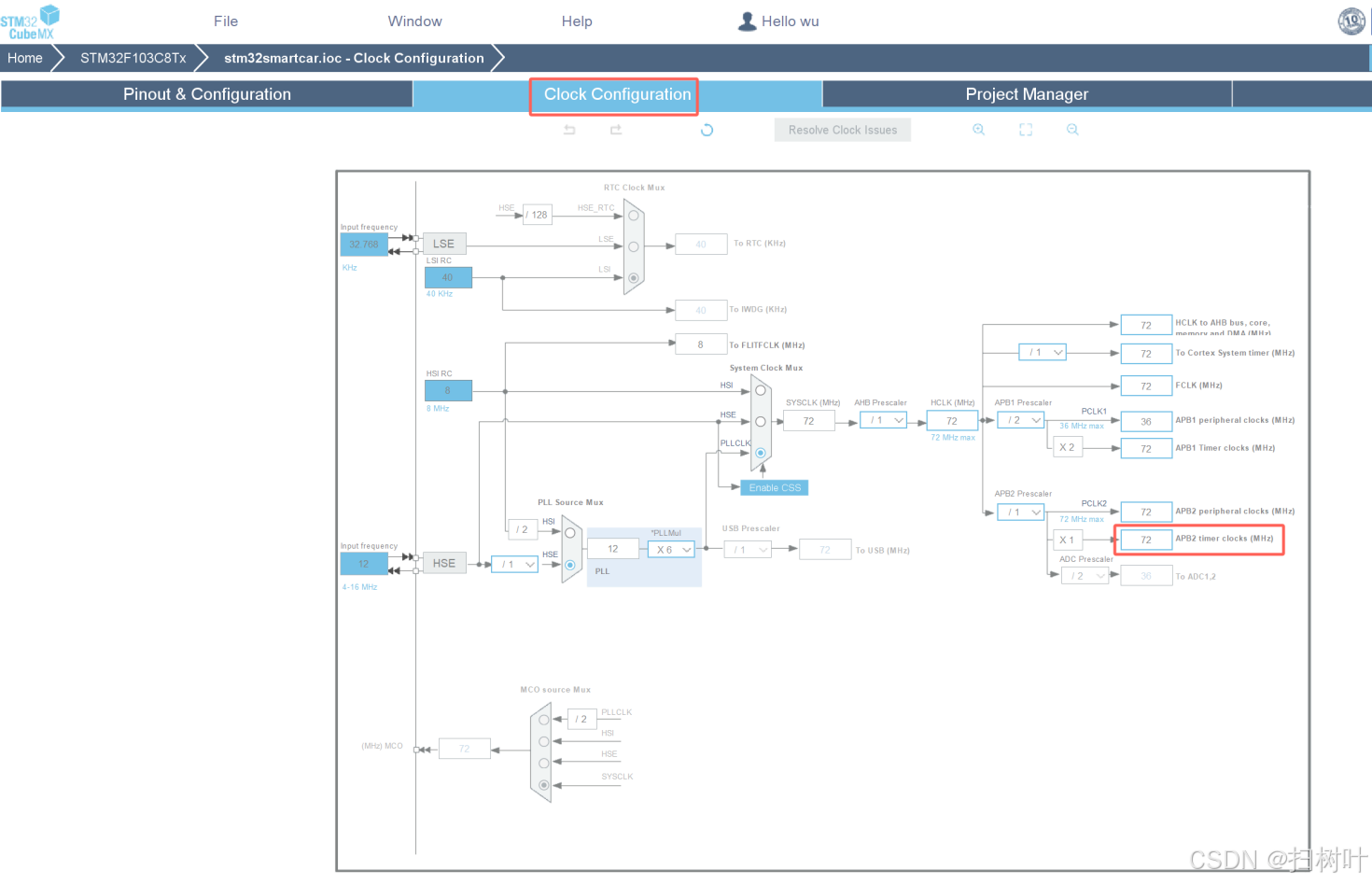This screenshot has width=1372, height=884.
Task: Open the Window menu
Action: (415, 21)
